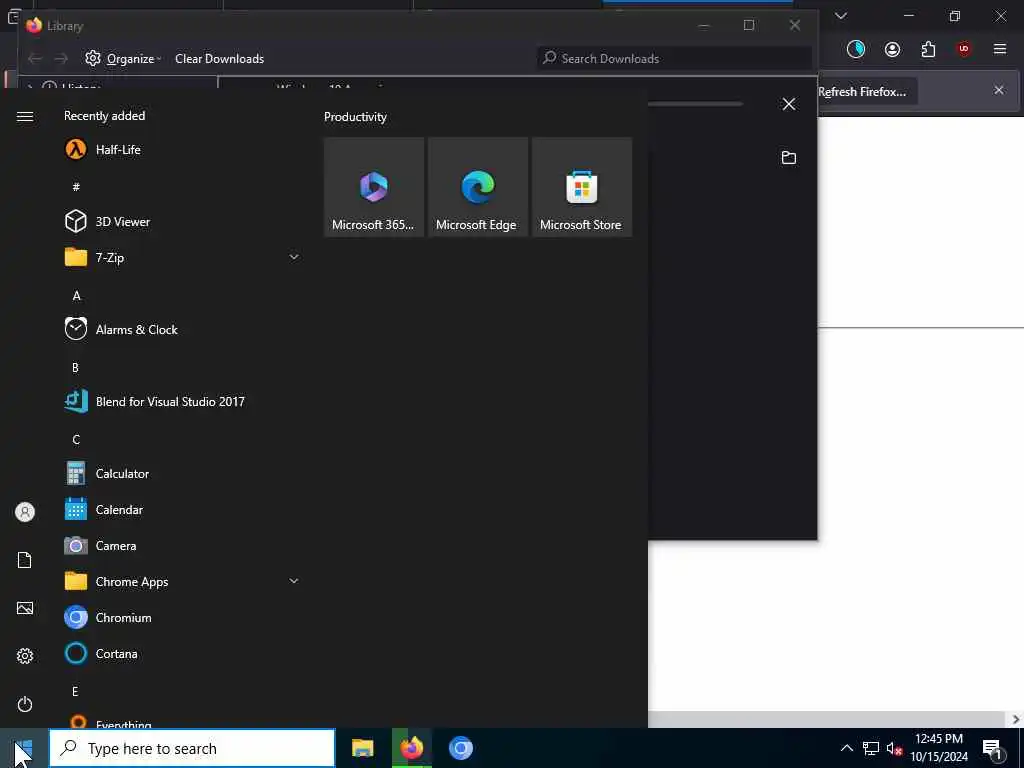Open Chromium from the taskbar
Screen dimensions: 1024x768
460,748
